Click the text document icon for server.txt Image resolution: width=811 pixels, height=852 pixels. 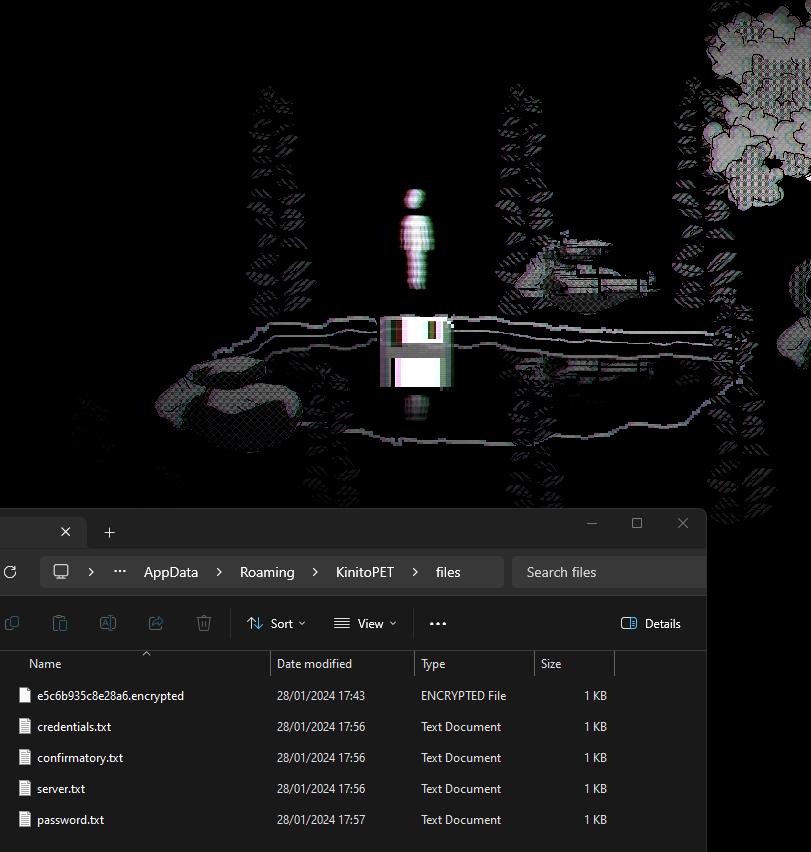point(25,788)
